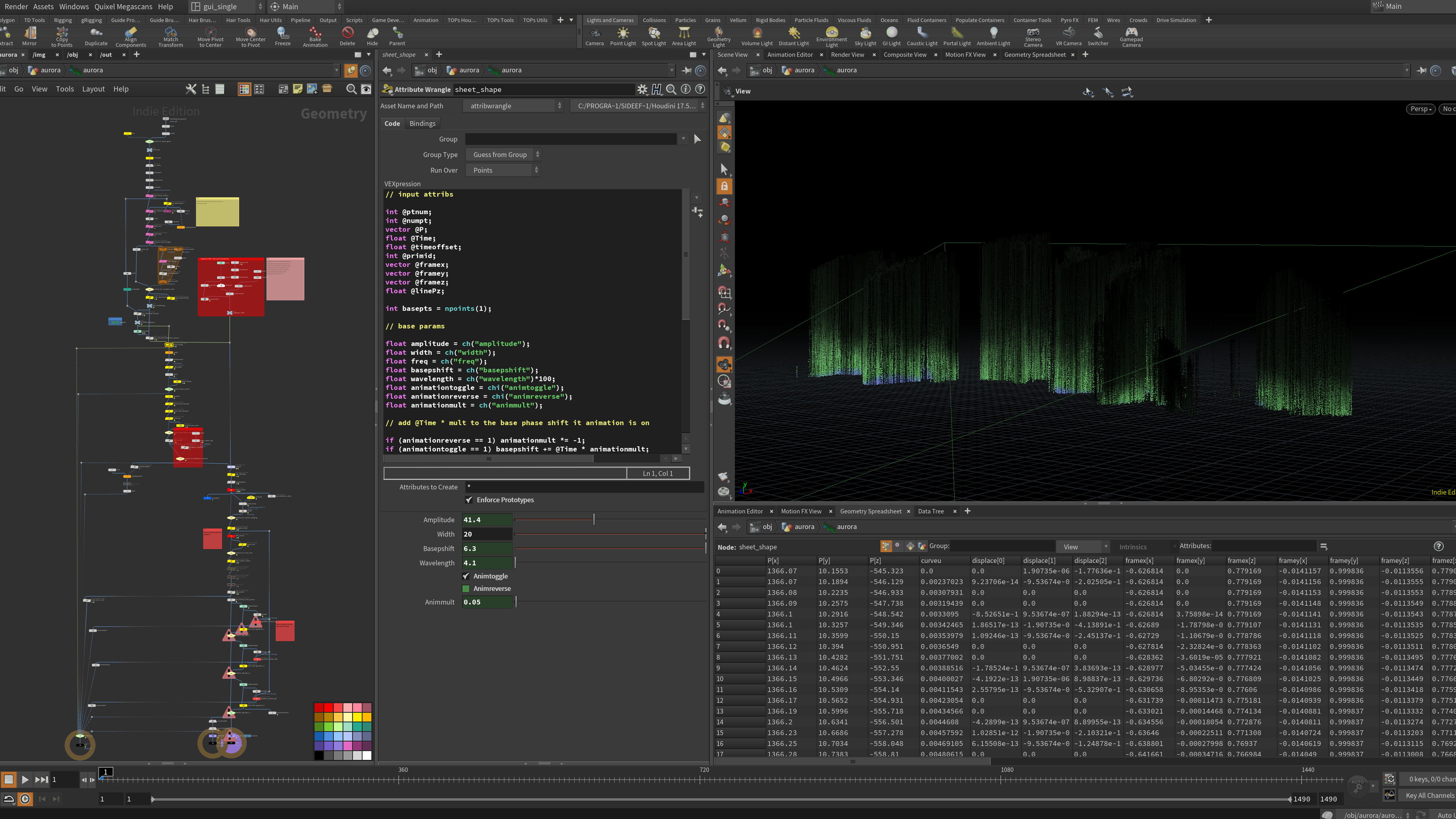Click the Wavelength slider handle
Viewport: 1456px width, 819px height.
pyautogui.click(x=515, y=562)
